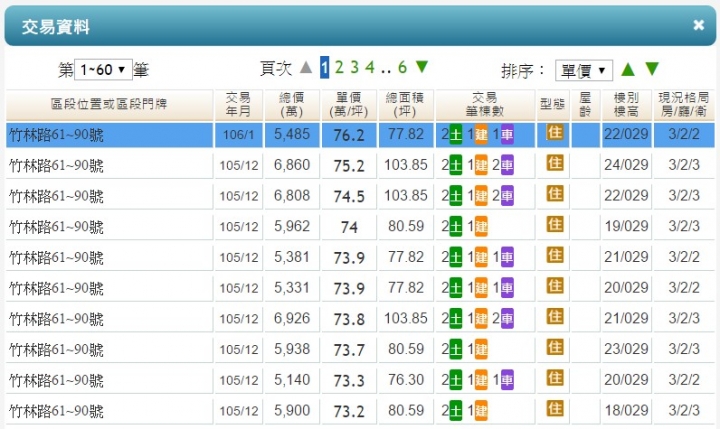Viewport: 720px width, 429px height.
Task: Go to page 3
Action: coord(354,68)
